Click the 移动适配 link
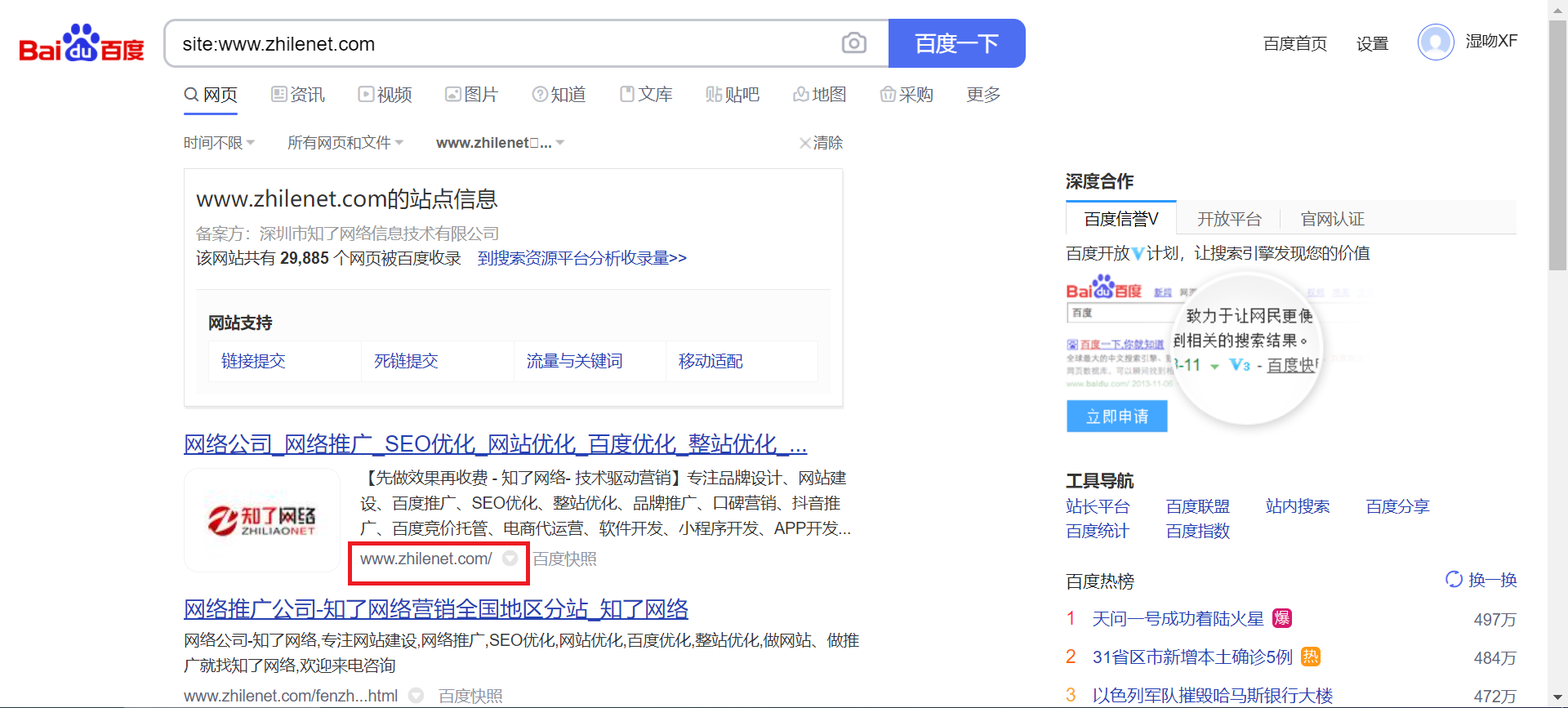The width and height of the screenshot is (1568, 708). pos(710,361)
